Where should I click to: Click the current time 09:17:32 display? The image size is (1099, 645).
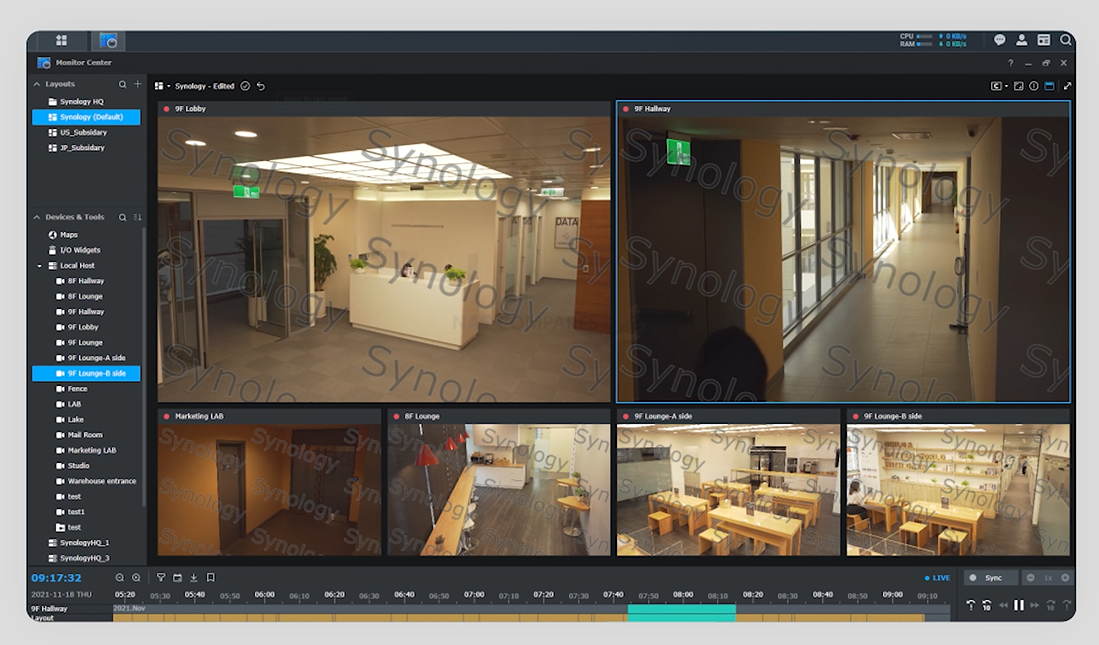[x=56, y=578]
